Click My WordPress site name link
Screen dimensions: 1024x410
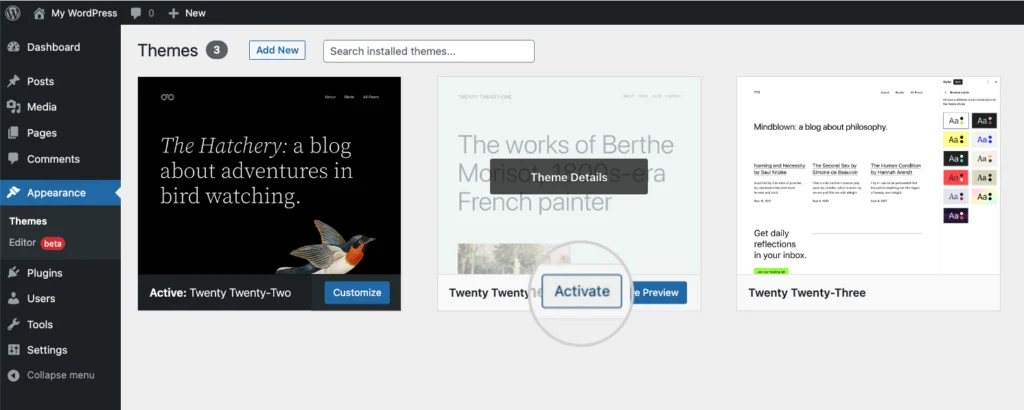pos(84,13)
